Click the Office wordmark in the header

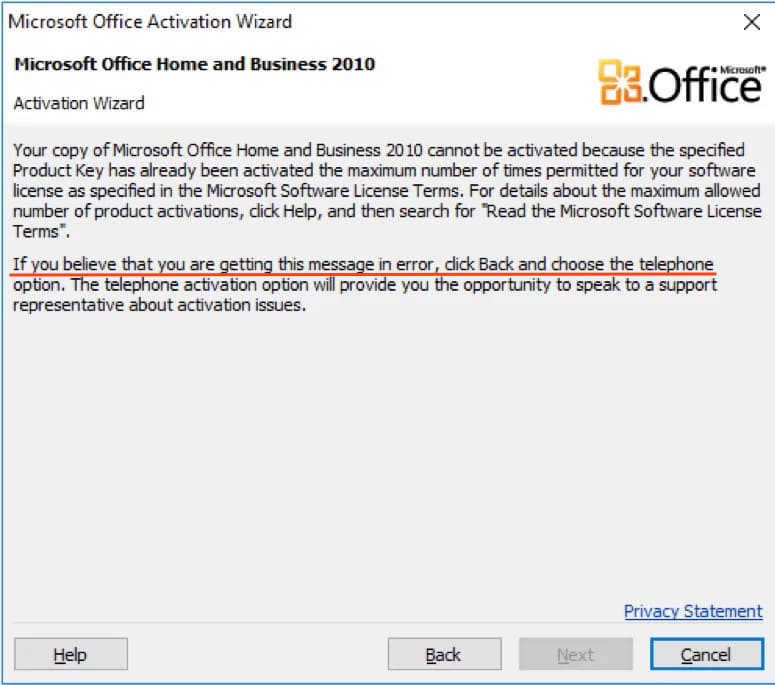pos(704,88)
